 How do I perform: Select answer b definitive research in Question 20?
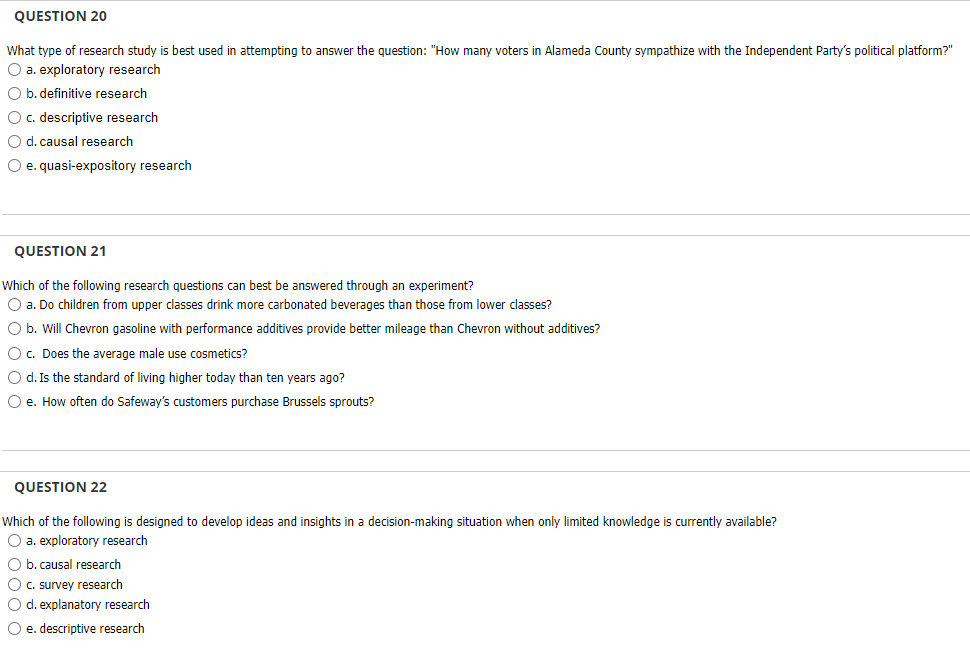click(x=14, y=93)
